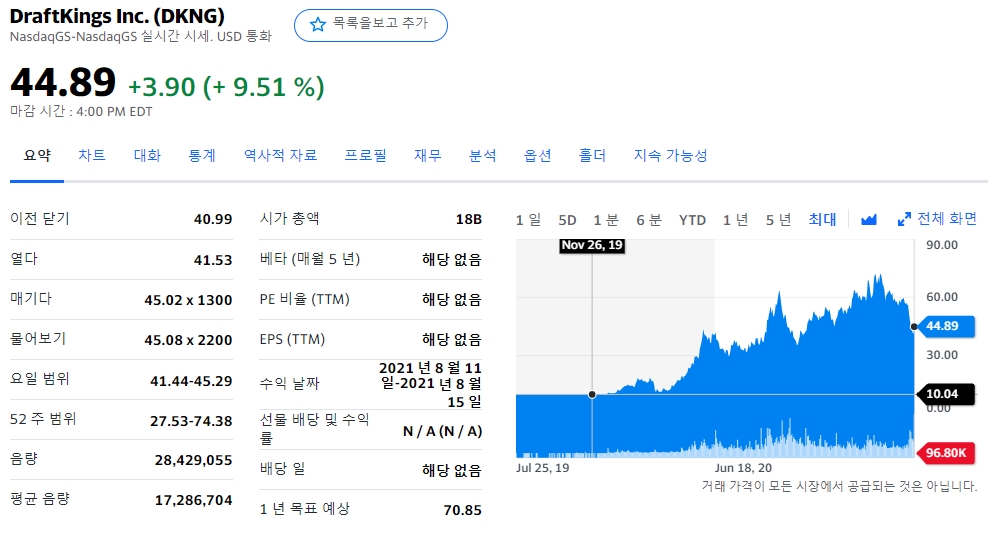Click the ask value 45.08 x 2200
988x535 pixels.
pos(188,340)
